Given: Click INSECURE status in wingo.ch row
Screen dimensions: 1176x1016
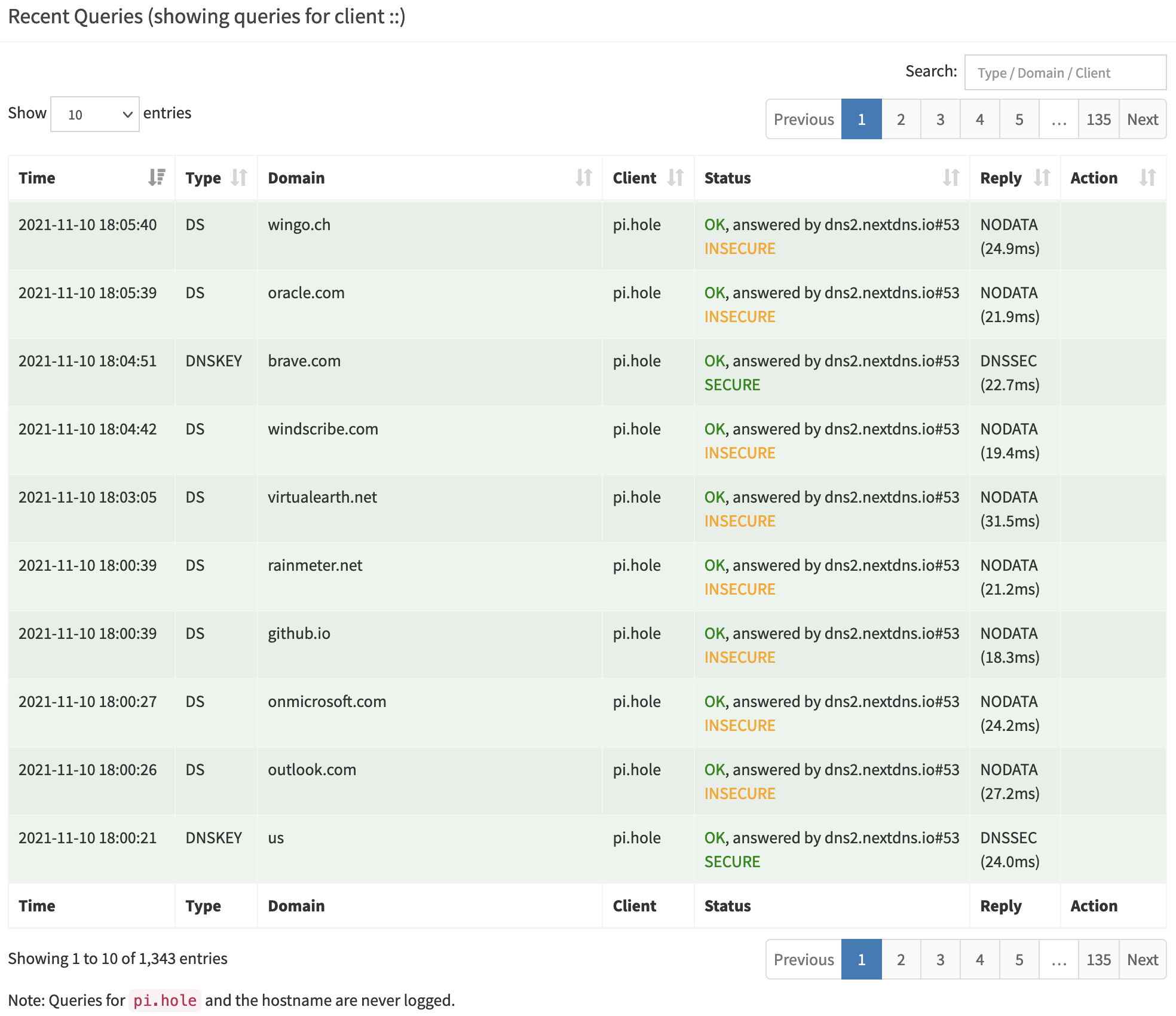Looking at the screenshot, I should [740, 249].
